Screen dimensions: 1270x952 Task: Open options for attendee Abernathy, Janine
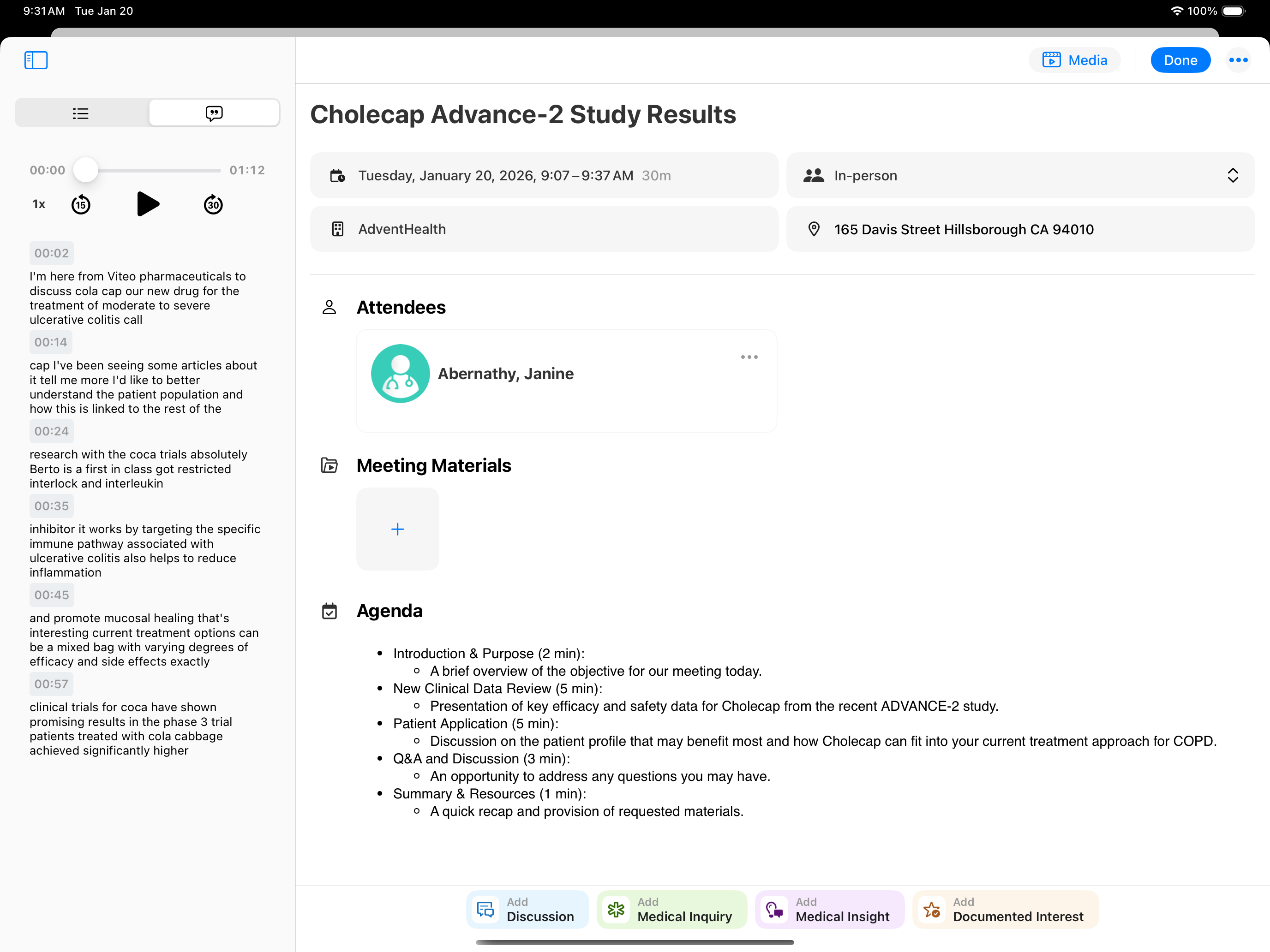pos(749,357)
